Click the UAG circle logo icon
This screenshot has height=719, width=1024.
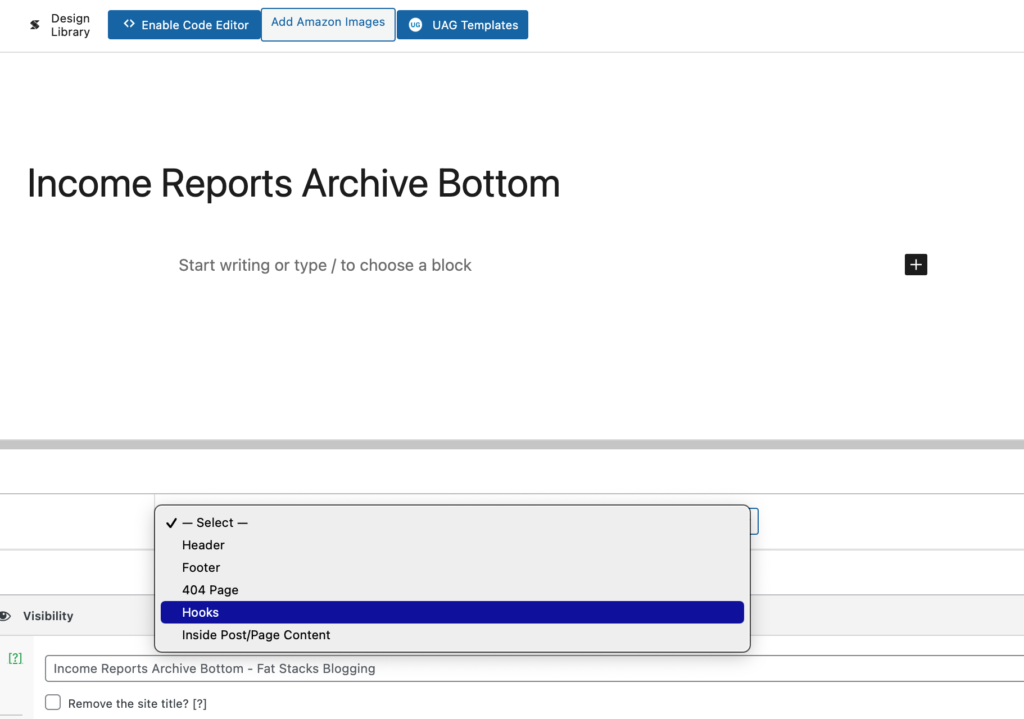[415, 25]
